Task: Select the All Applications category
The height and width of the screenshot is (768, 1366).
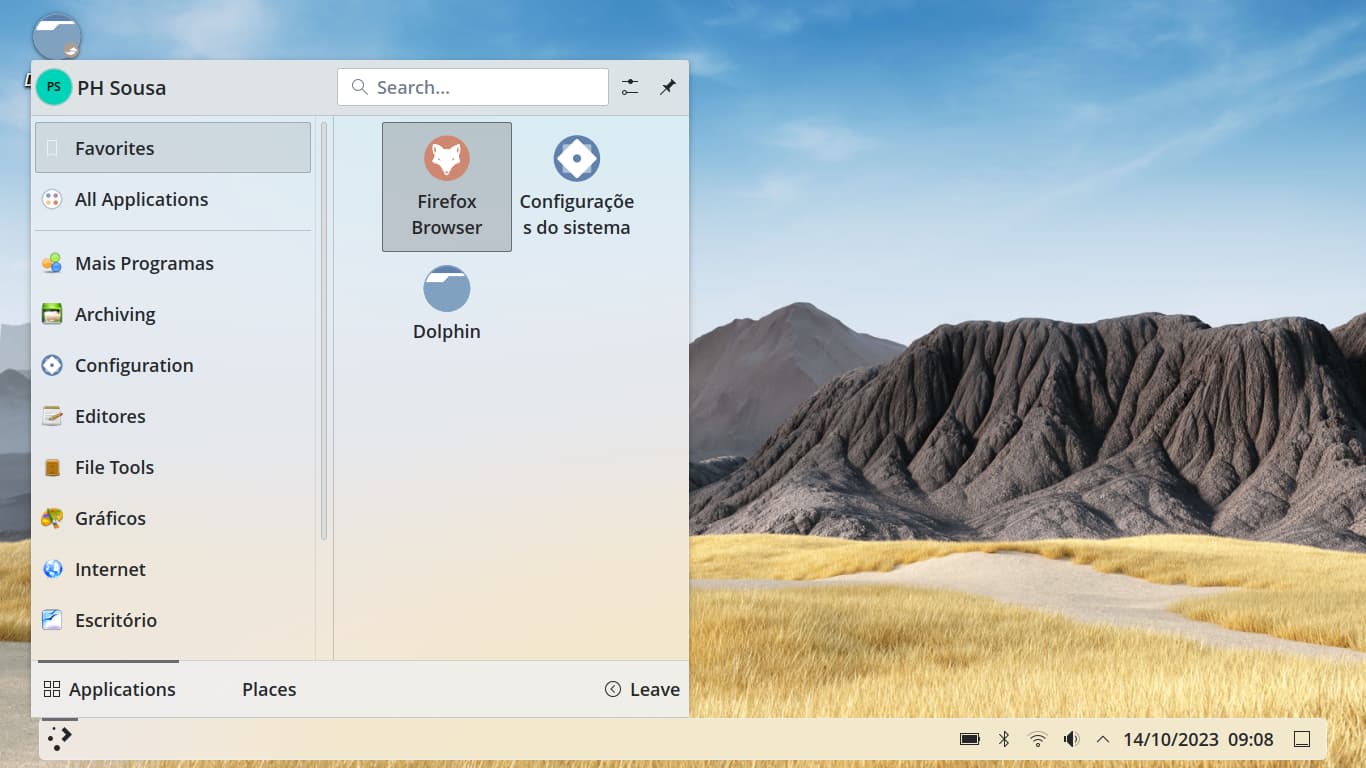Action: pos(141,199)
